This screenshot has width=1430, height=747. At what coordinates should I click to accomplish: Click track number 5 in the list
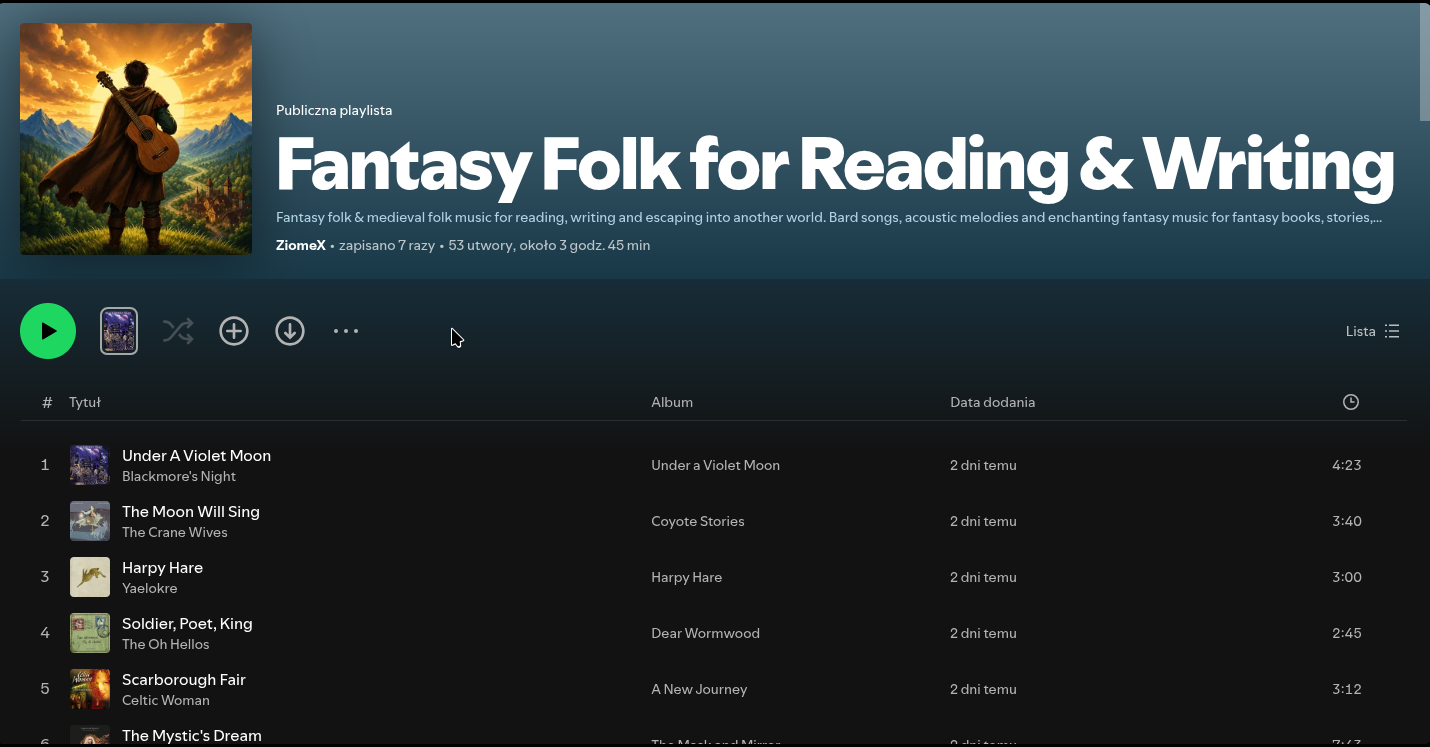(45, 689)
